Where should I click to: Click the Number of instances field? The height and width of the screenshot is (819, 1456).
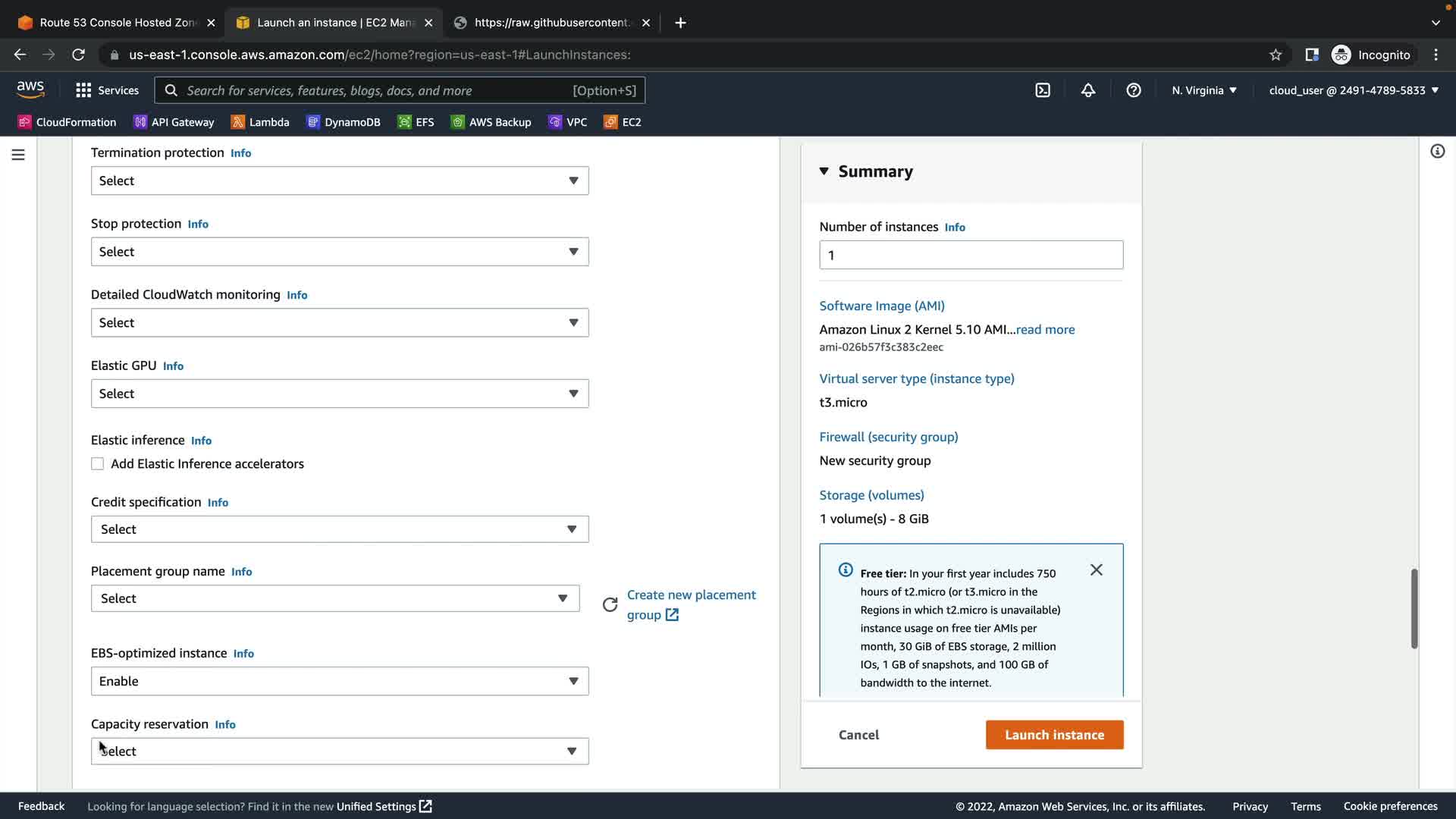tap(971, 256)
